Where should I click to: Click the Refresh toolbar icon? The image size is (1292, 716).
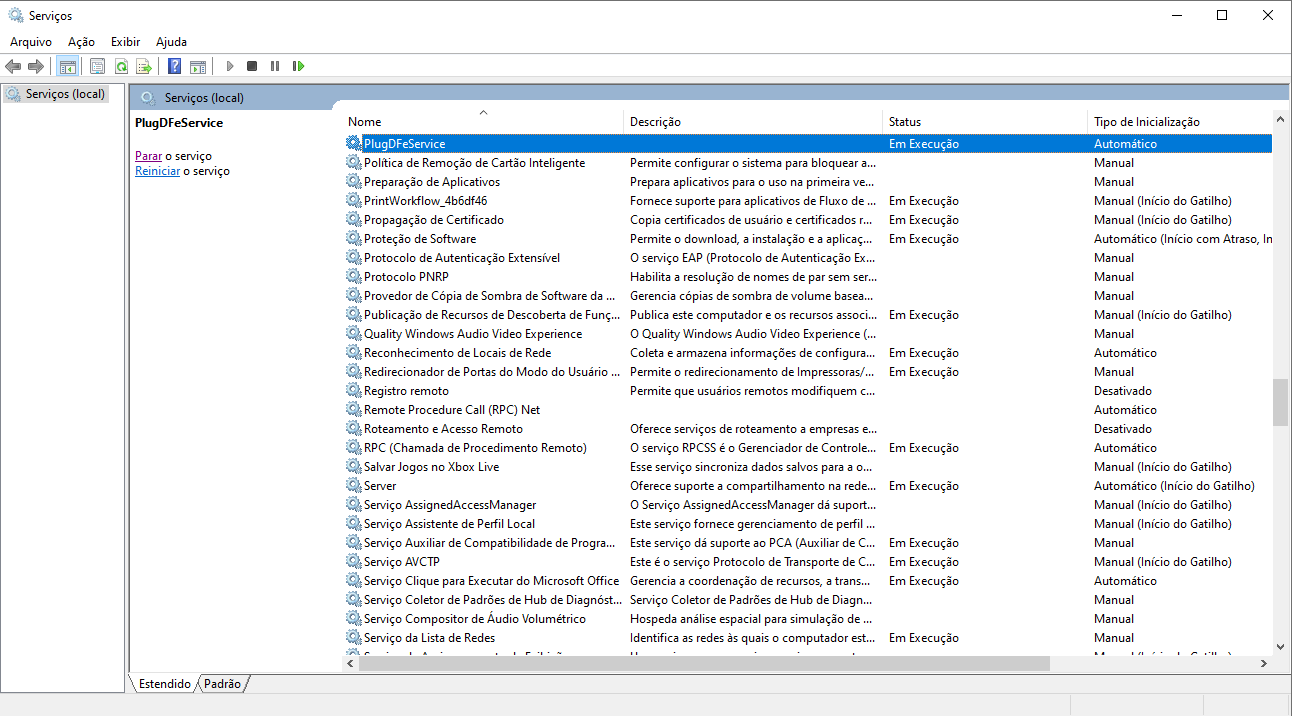[x=121, y=66]
